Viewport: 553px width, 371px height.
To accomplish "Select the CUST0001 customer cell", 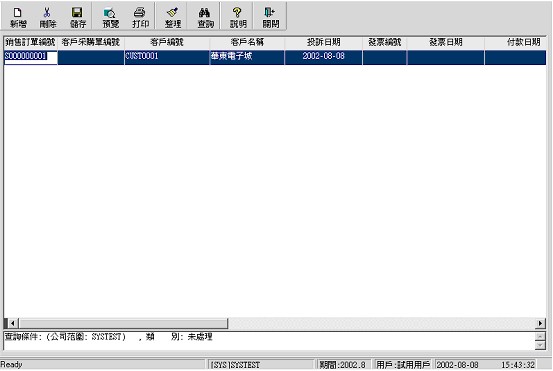I will [167, 57].
